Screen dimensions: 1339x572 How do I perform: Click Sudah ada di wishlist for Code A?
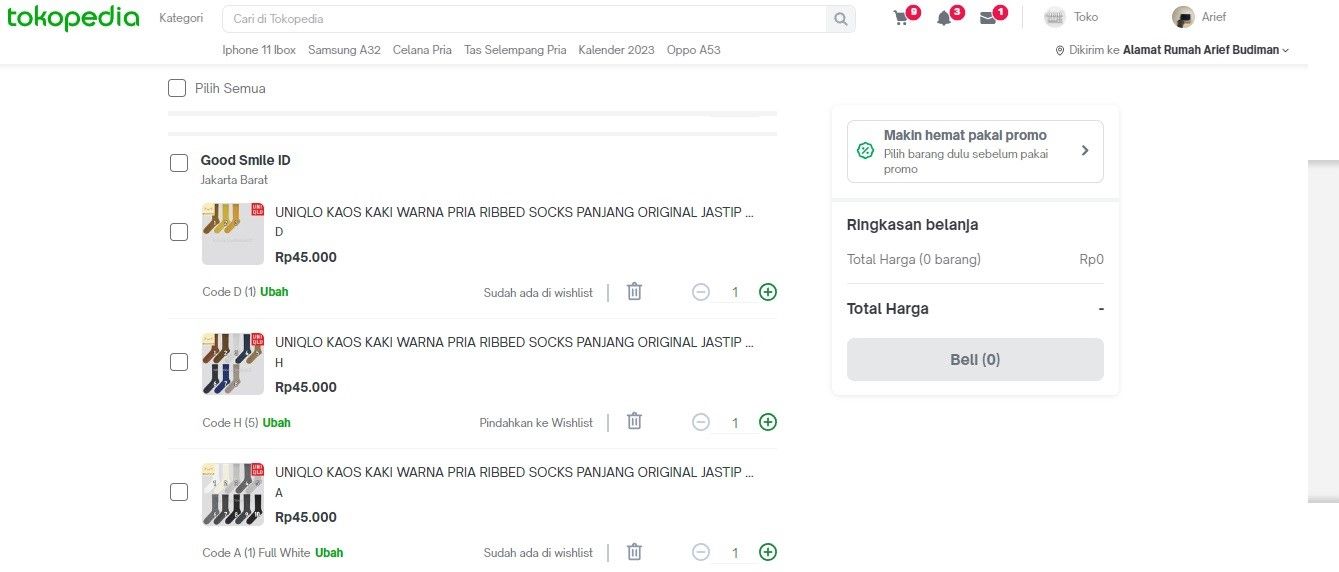(x=538, y=553)
